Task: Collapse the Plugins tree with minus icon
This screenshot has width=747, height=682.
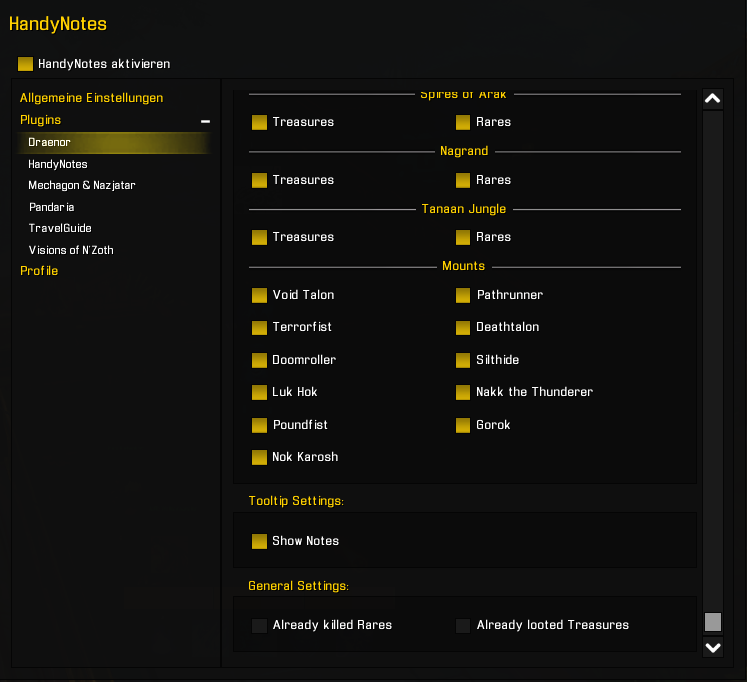Action: tap(205, 121)
